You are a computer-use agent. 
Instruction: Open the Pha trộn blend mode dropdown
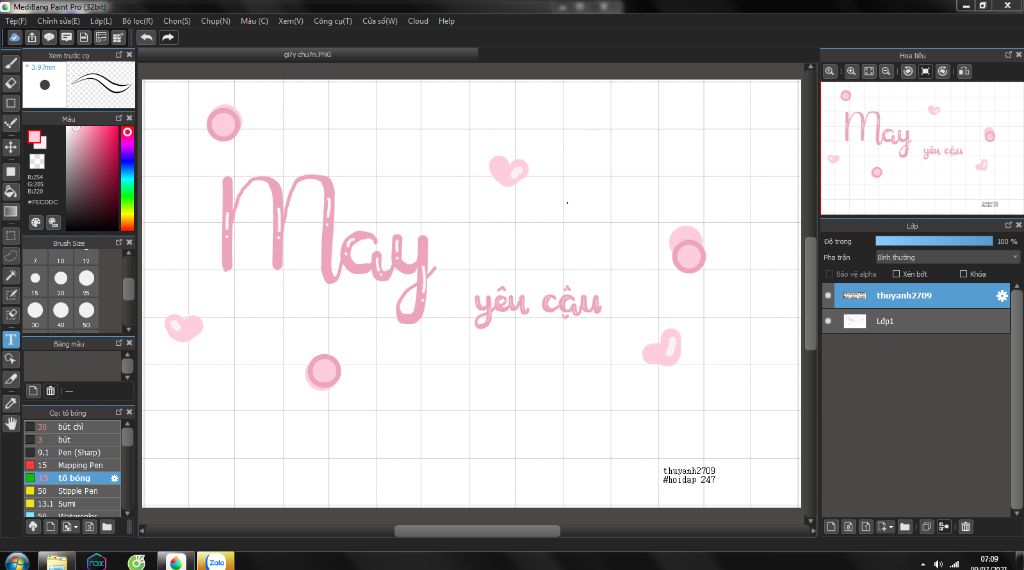click(946, 257)
